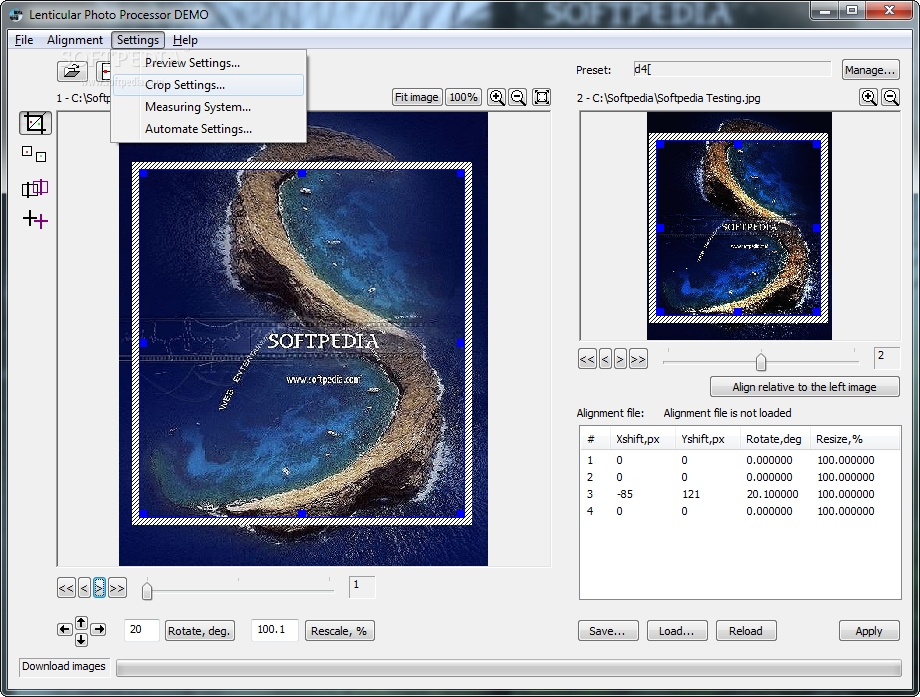Viewport: 920px width, 697px height.
Task: Click Align relative to the left image
Action: (x=803, y=387)
